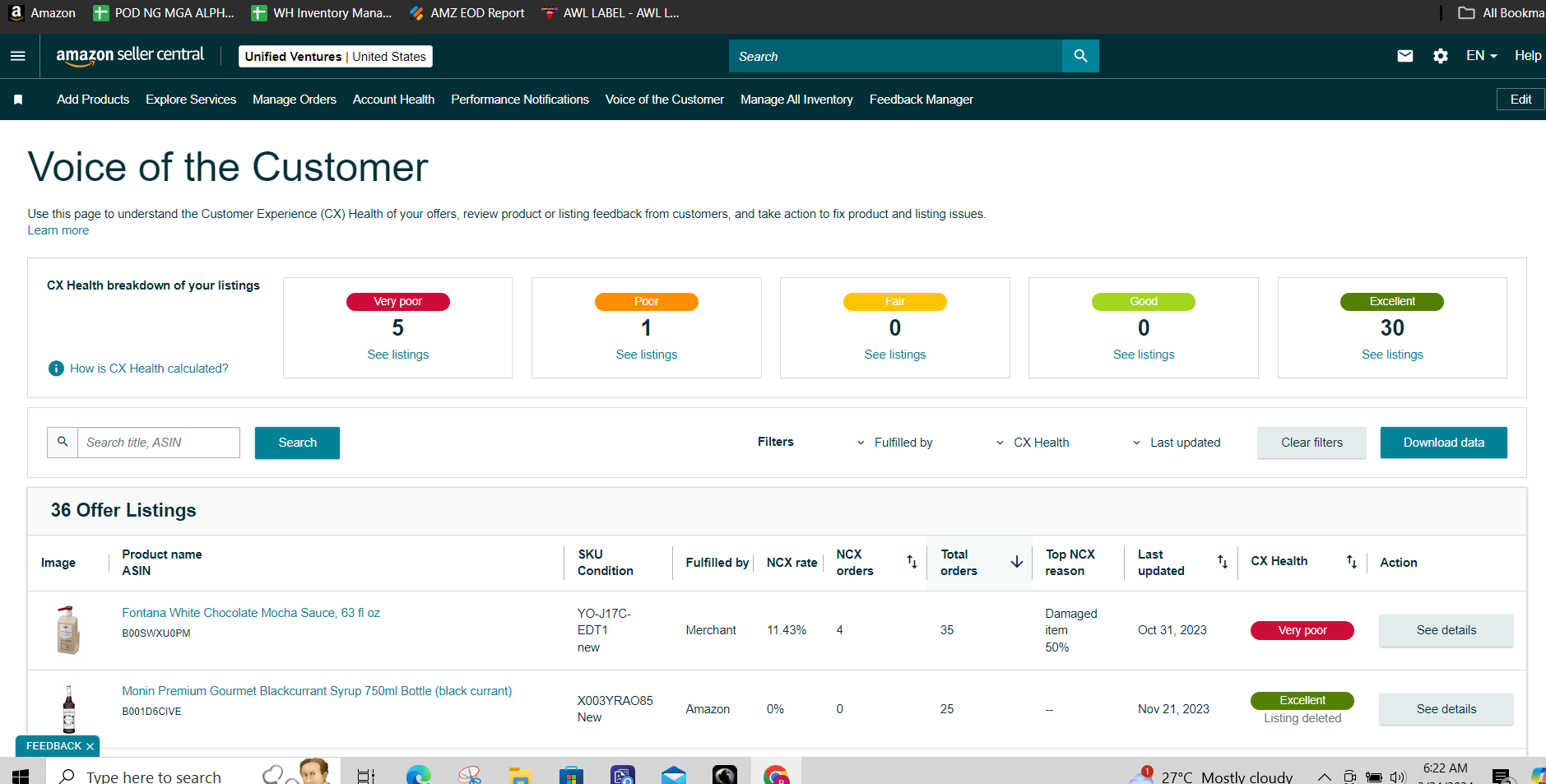The width and height of the screenshot is (1546, 784).
Task: Select Voice of the Customer nav item
Action: tap(665, 100)
